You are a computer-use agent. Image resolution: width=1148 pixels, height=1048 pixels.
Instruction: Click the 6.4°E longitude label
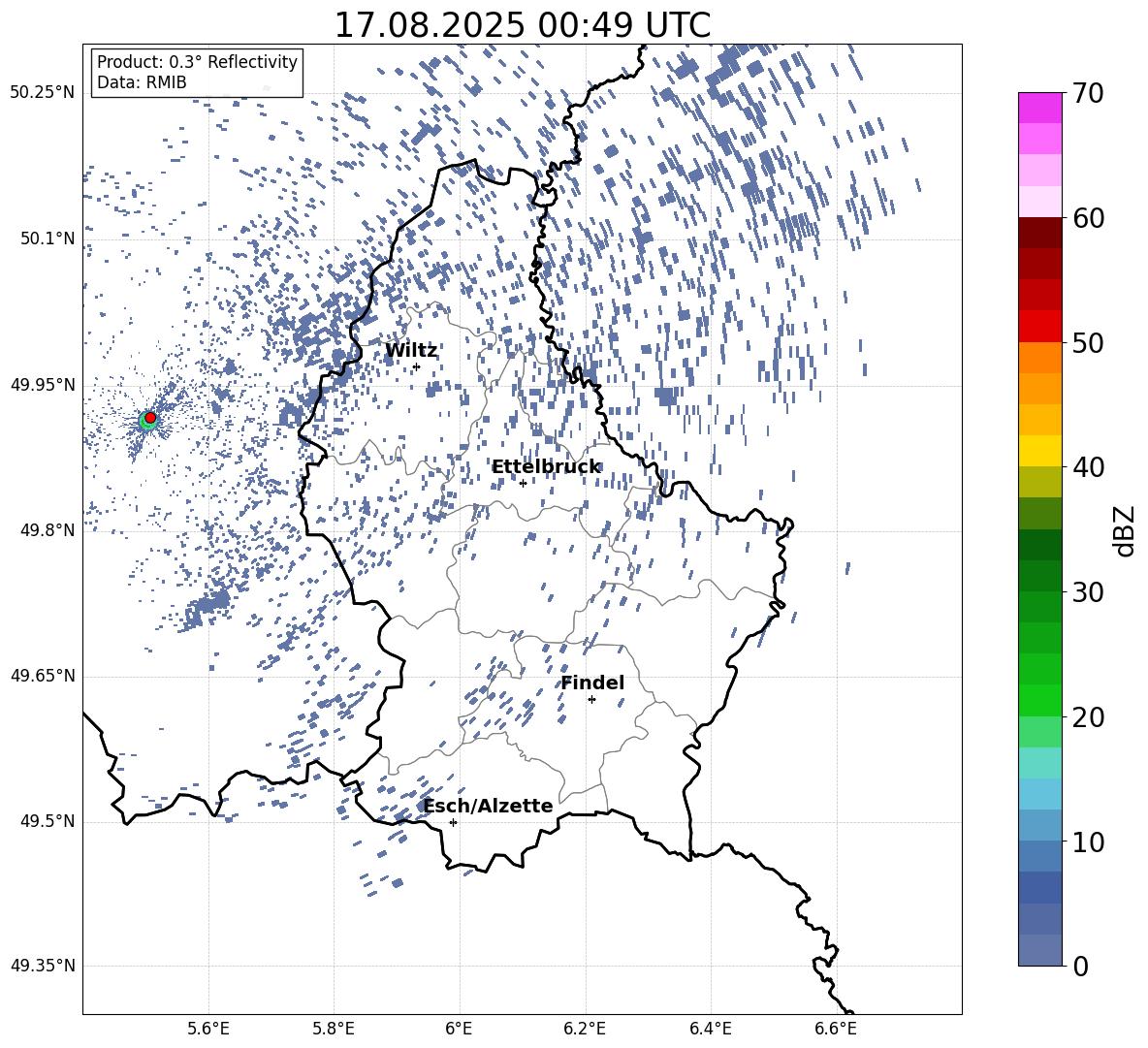(x=710, y=1029)
